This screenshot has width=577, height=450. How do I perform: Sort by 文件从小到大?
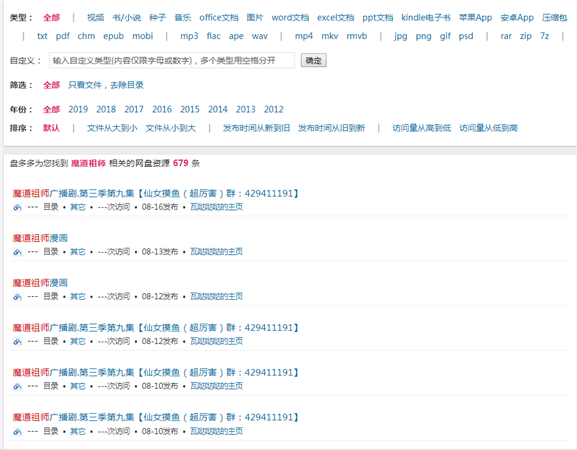[171, 128]
